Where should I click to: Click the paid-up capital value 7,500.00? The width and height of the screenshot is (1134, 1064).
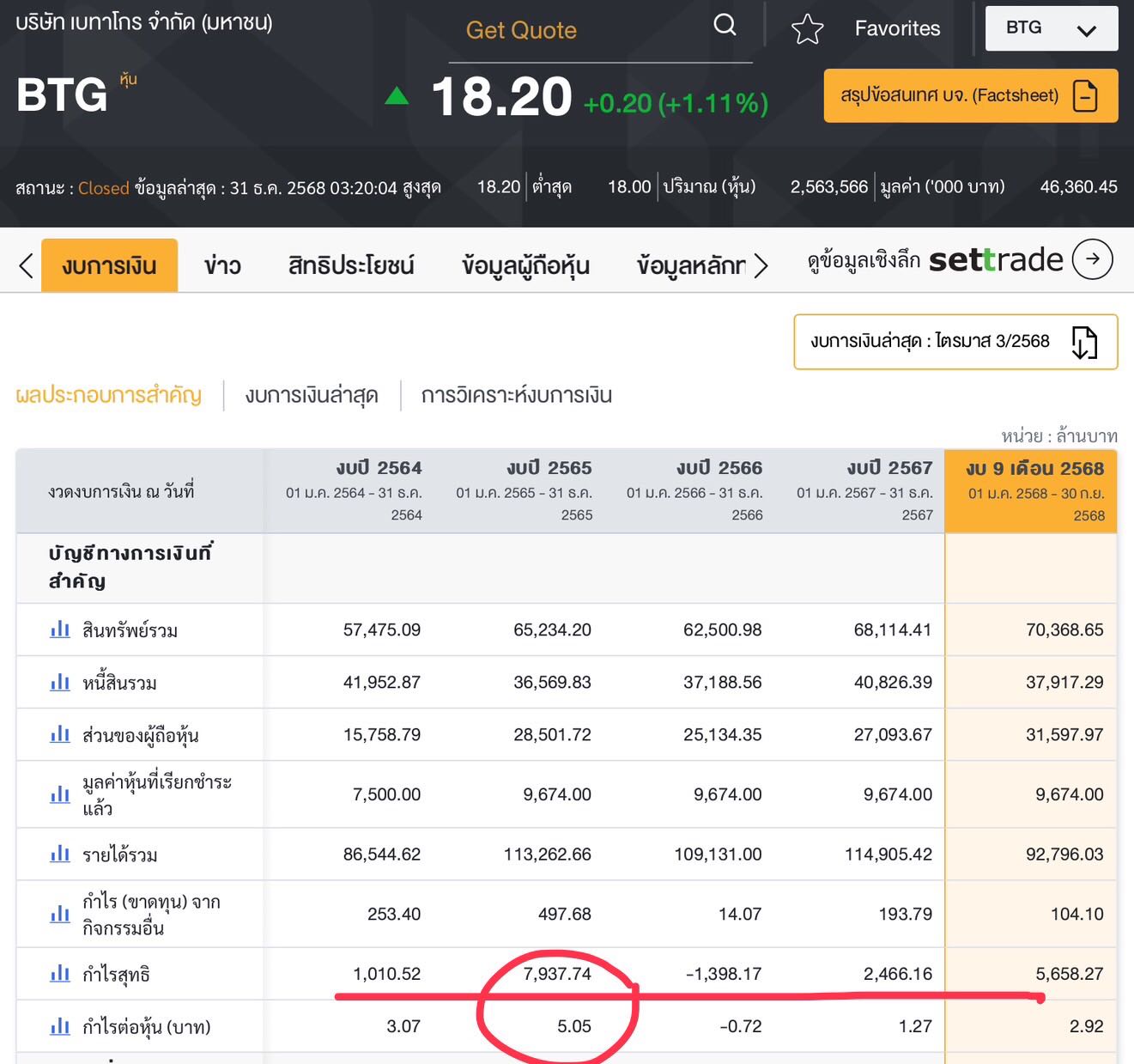point(386,794)
